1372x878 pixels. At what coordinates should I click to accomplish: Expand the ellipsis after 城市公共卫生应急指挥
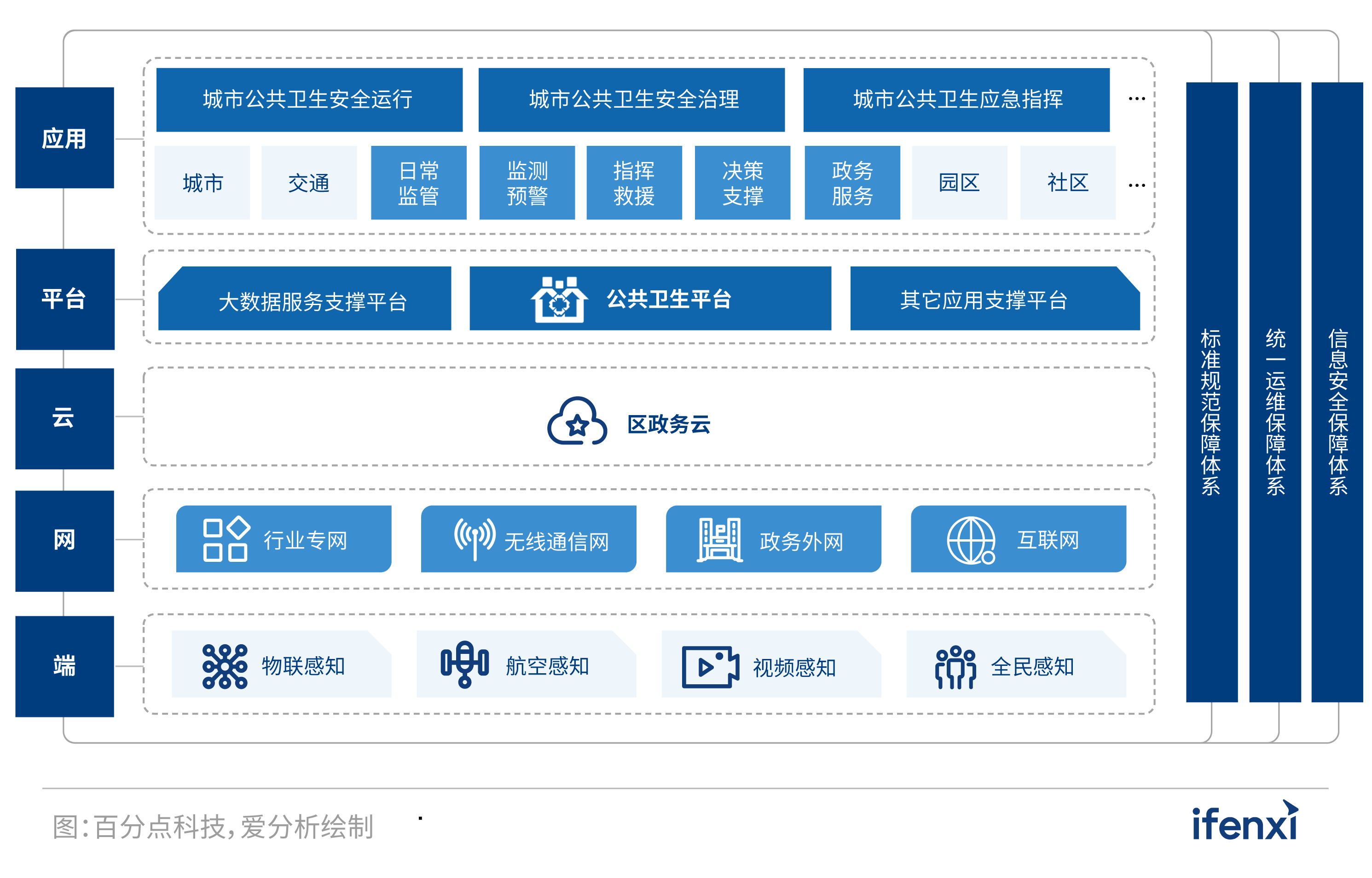[1137, 98]
